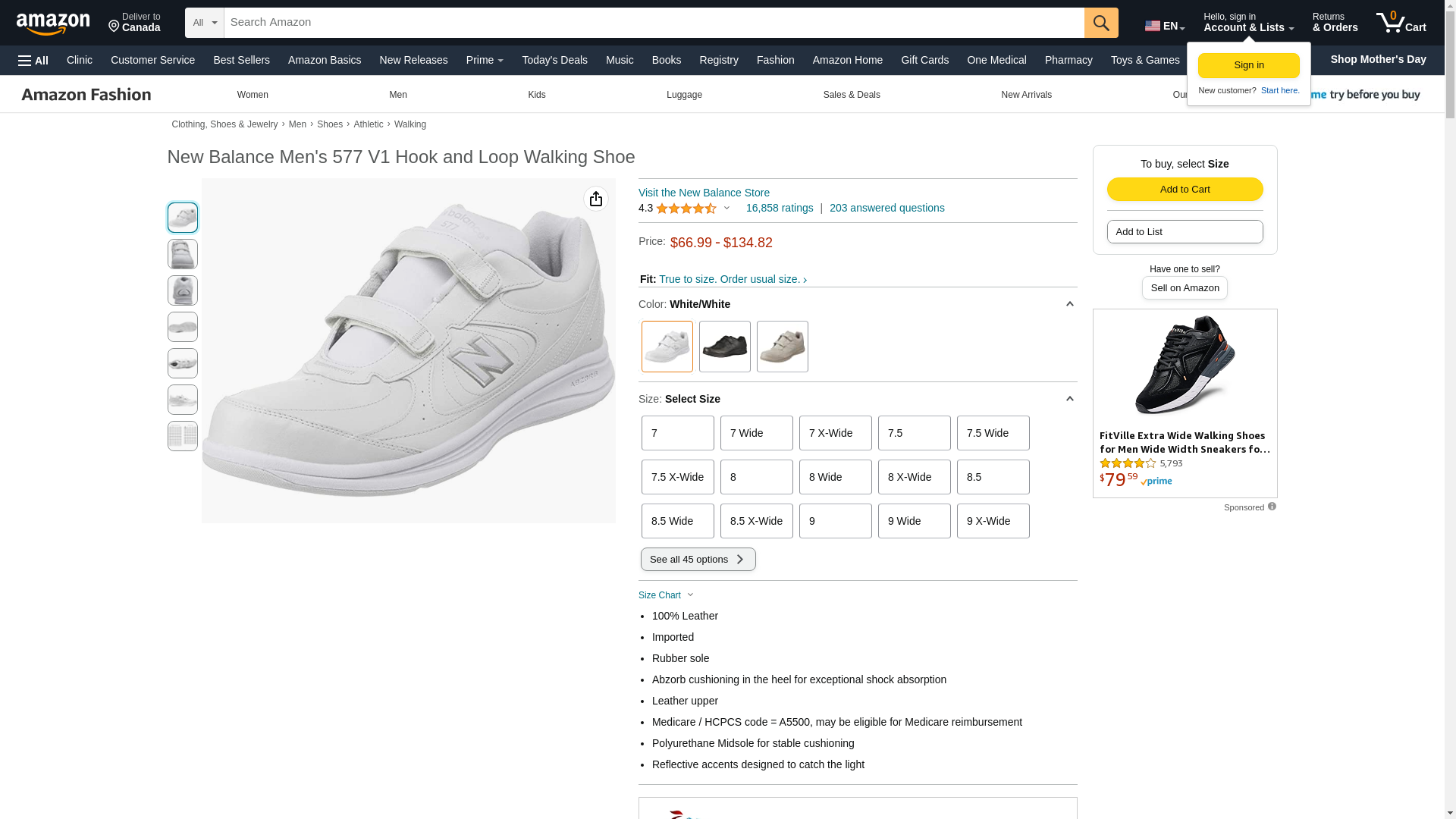Open the search category All dropdown
Viewport: 1456px width, 819px height.
pos(205,23)
